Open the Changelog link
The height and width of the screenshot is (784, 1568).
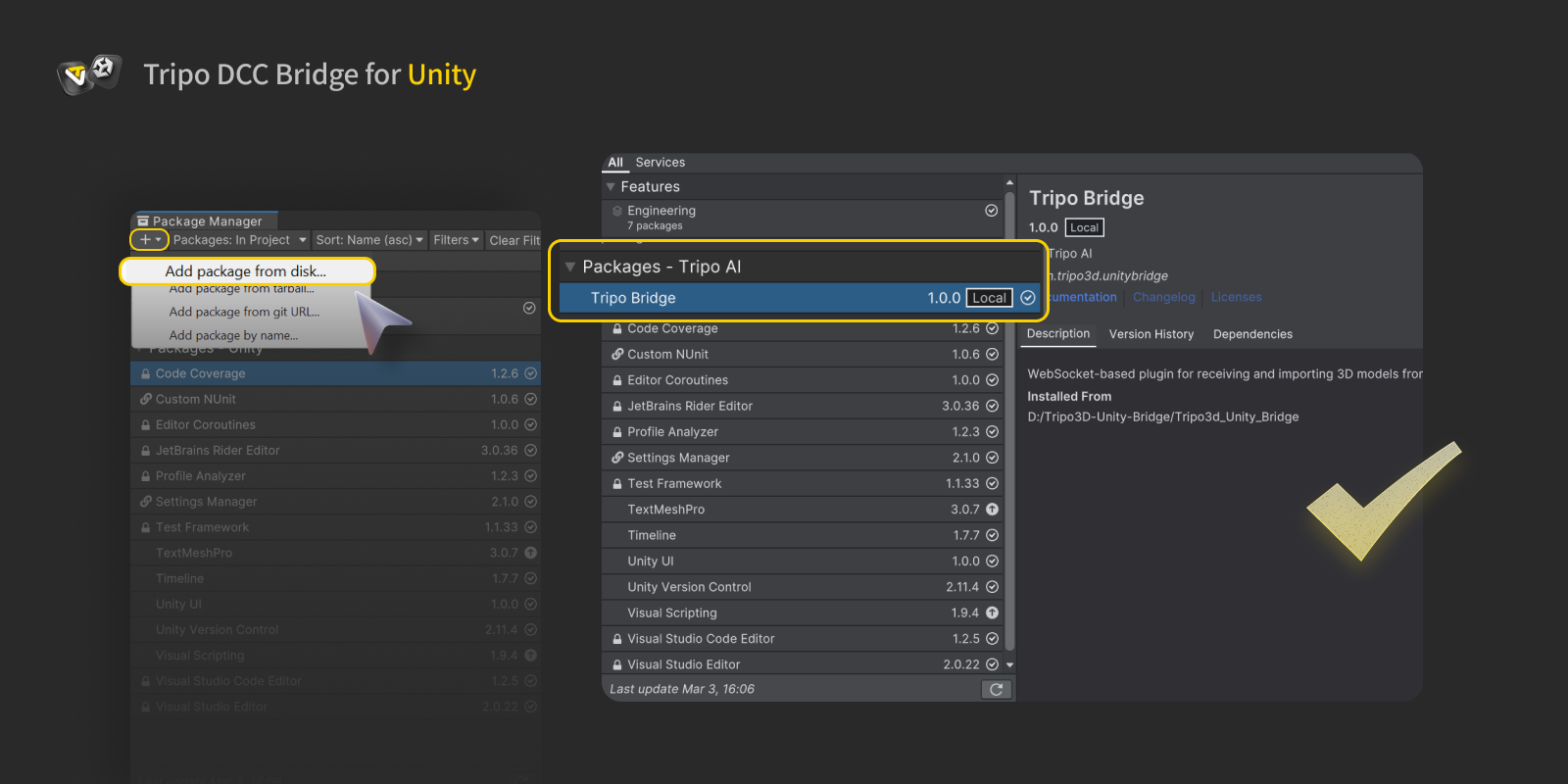tap(1163, 297)
